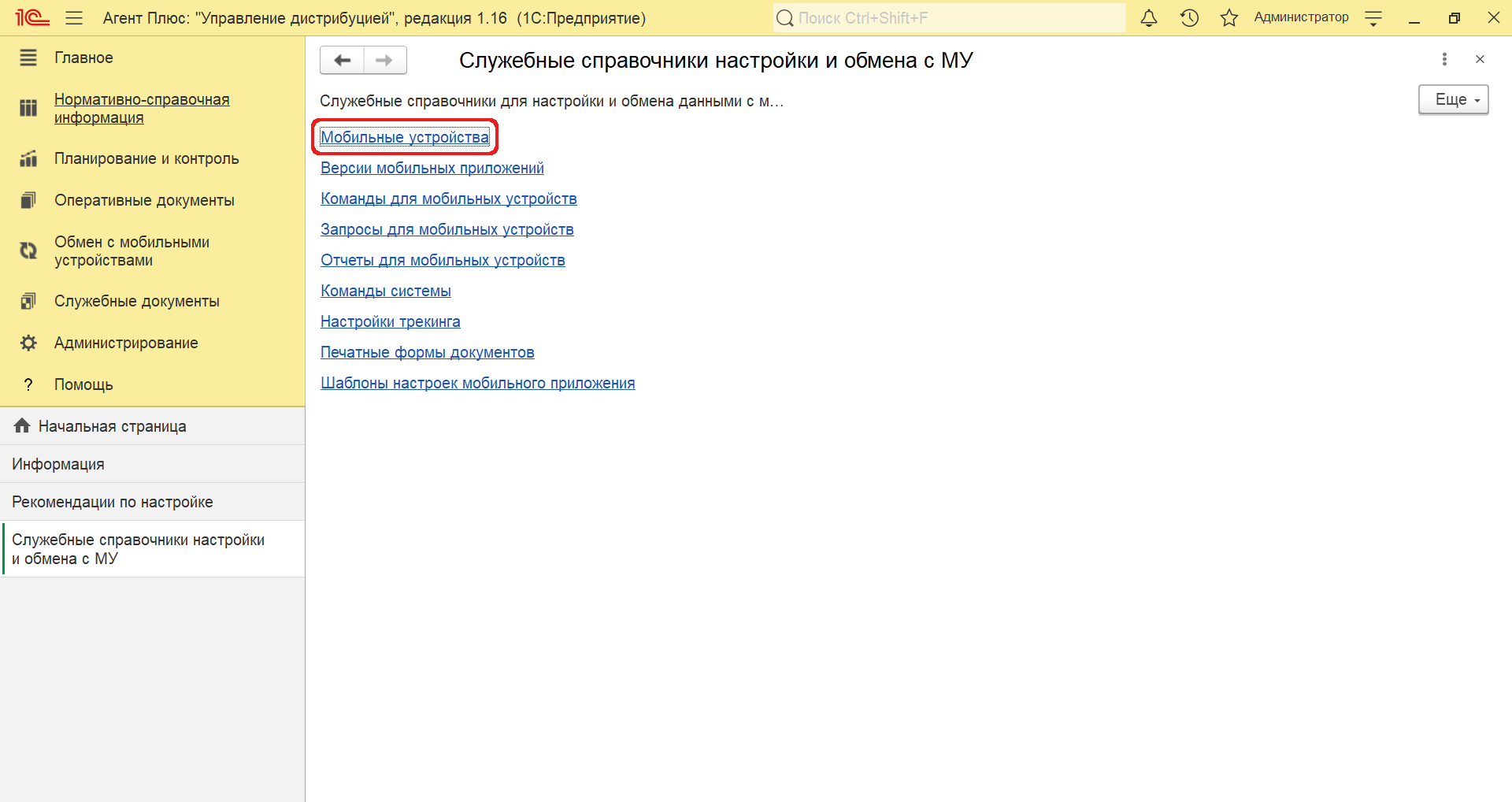The height and width of the screenshot is (802, 1512).
Task: Open Команды для мобильных устройств link
Action: pyautogui.click(x=449, y=199)
